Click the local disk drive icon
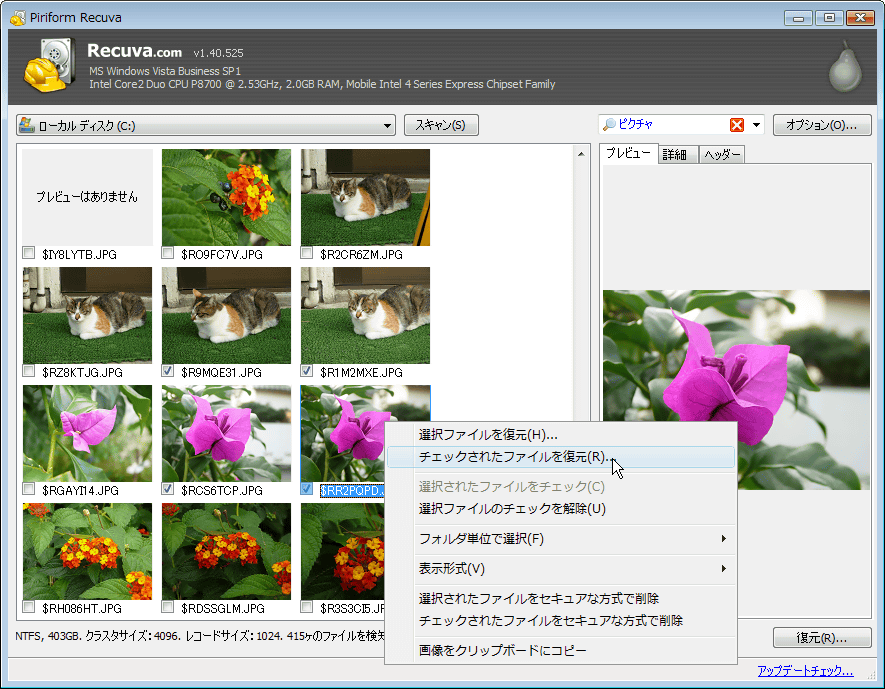 26,125
